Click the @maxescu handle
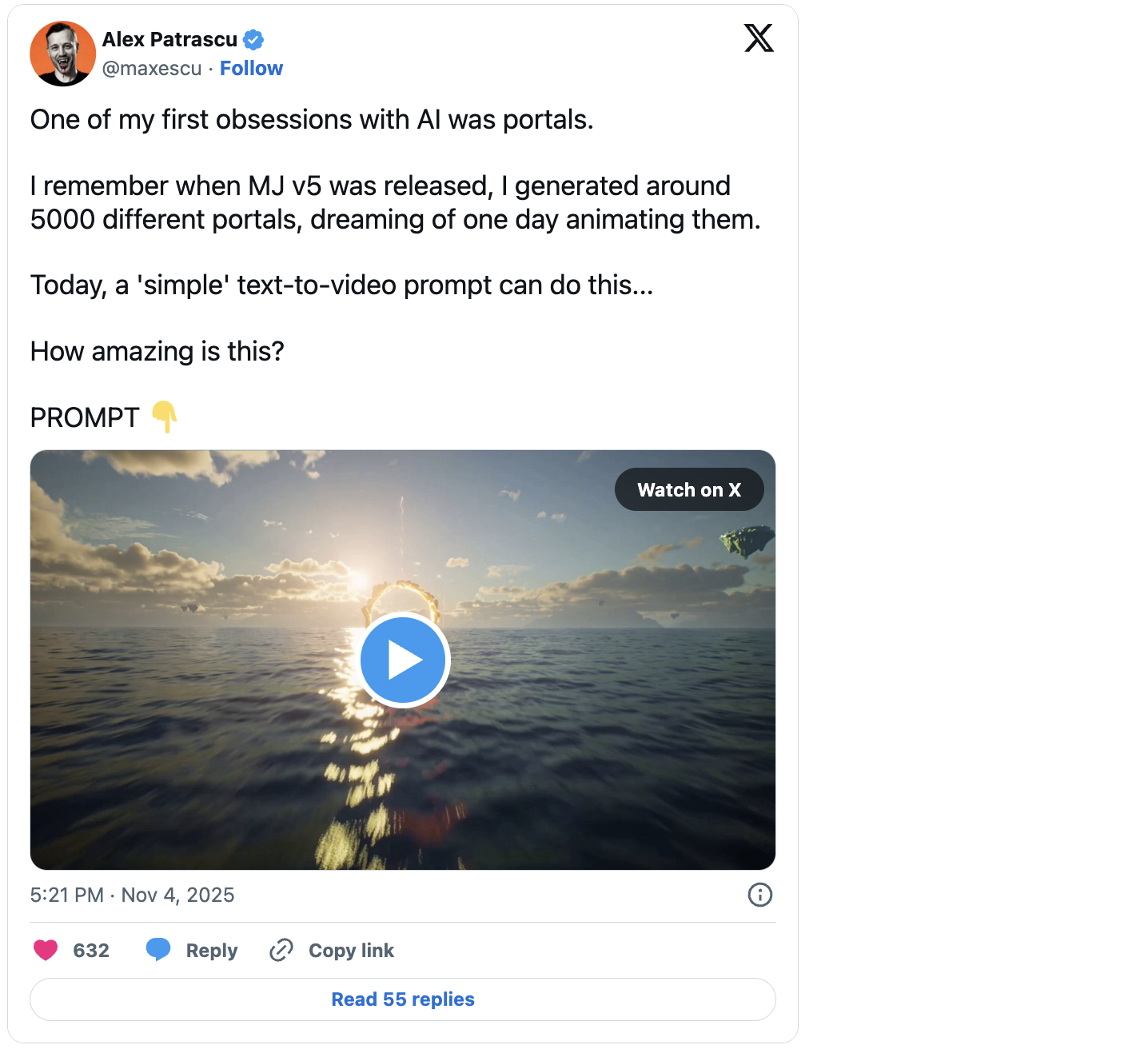Image resolution: width=1148 pixels, height=1049 pixels. pos(152,69)
